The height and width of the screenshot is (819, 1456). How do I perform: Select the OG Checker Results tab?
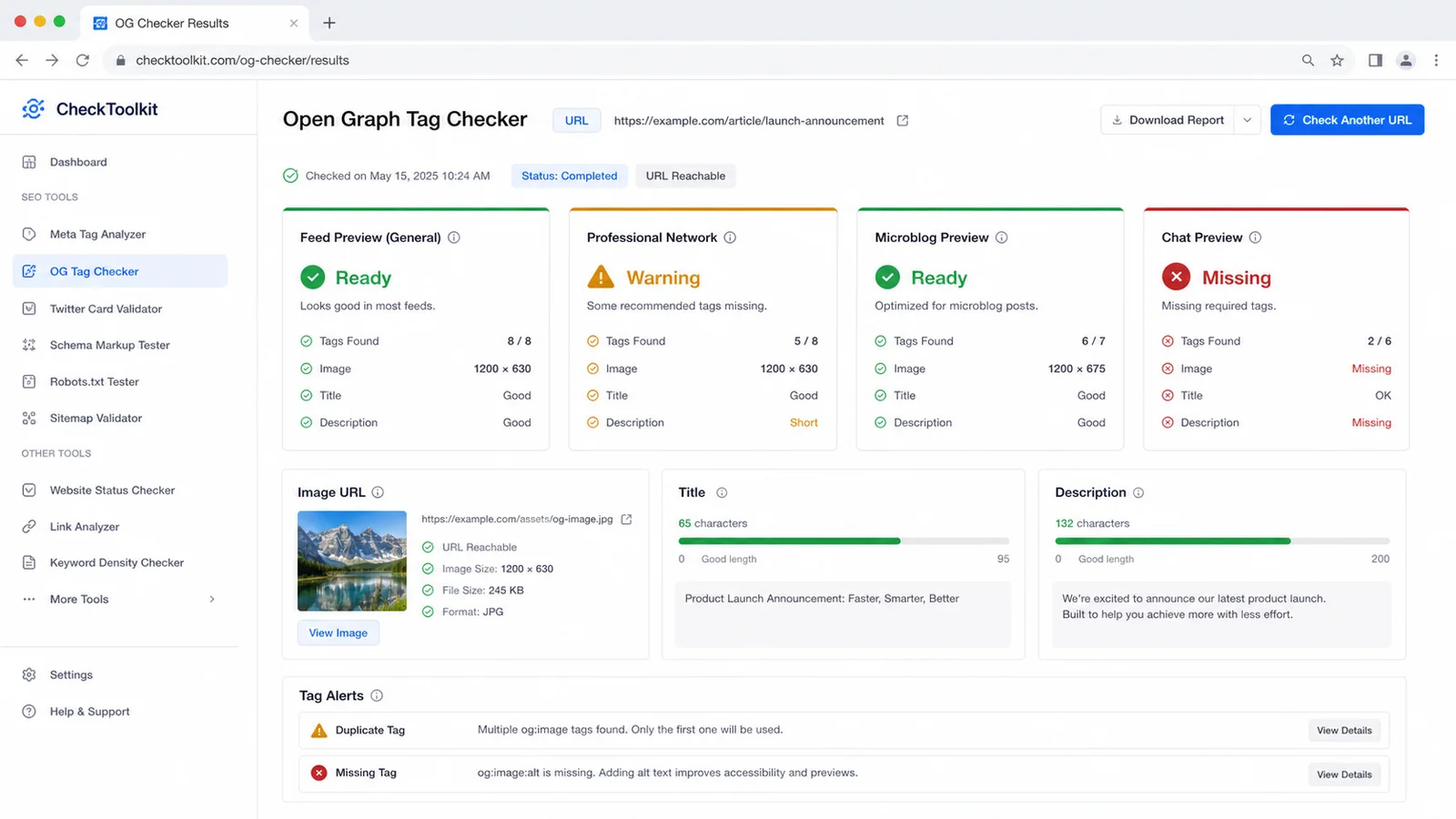(x=195, y=23)
